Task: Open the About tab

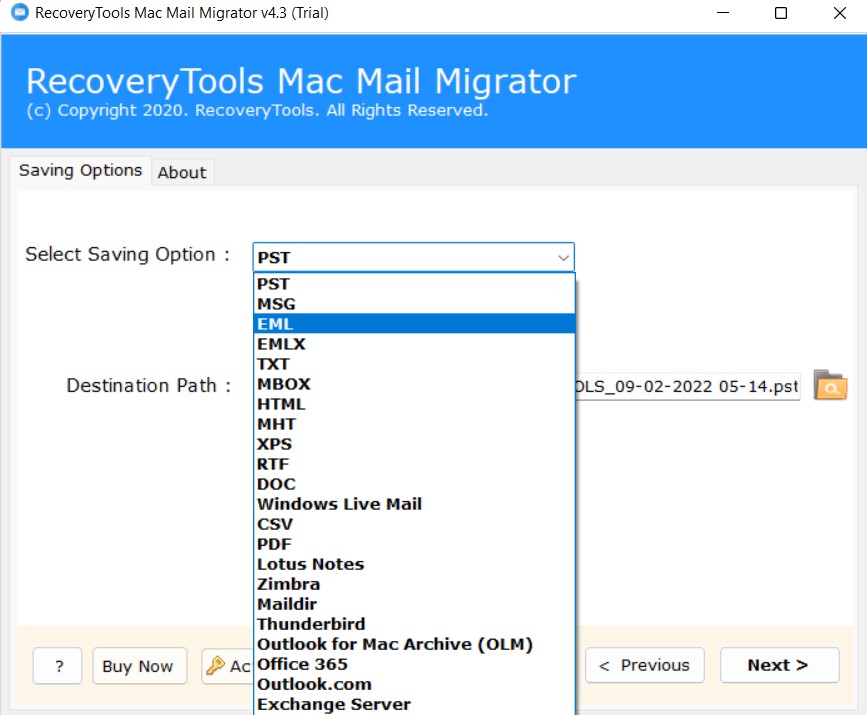Action: (x=182, y=173)
